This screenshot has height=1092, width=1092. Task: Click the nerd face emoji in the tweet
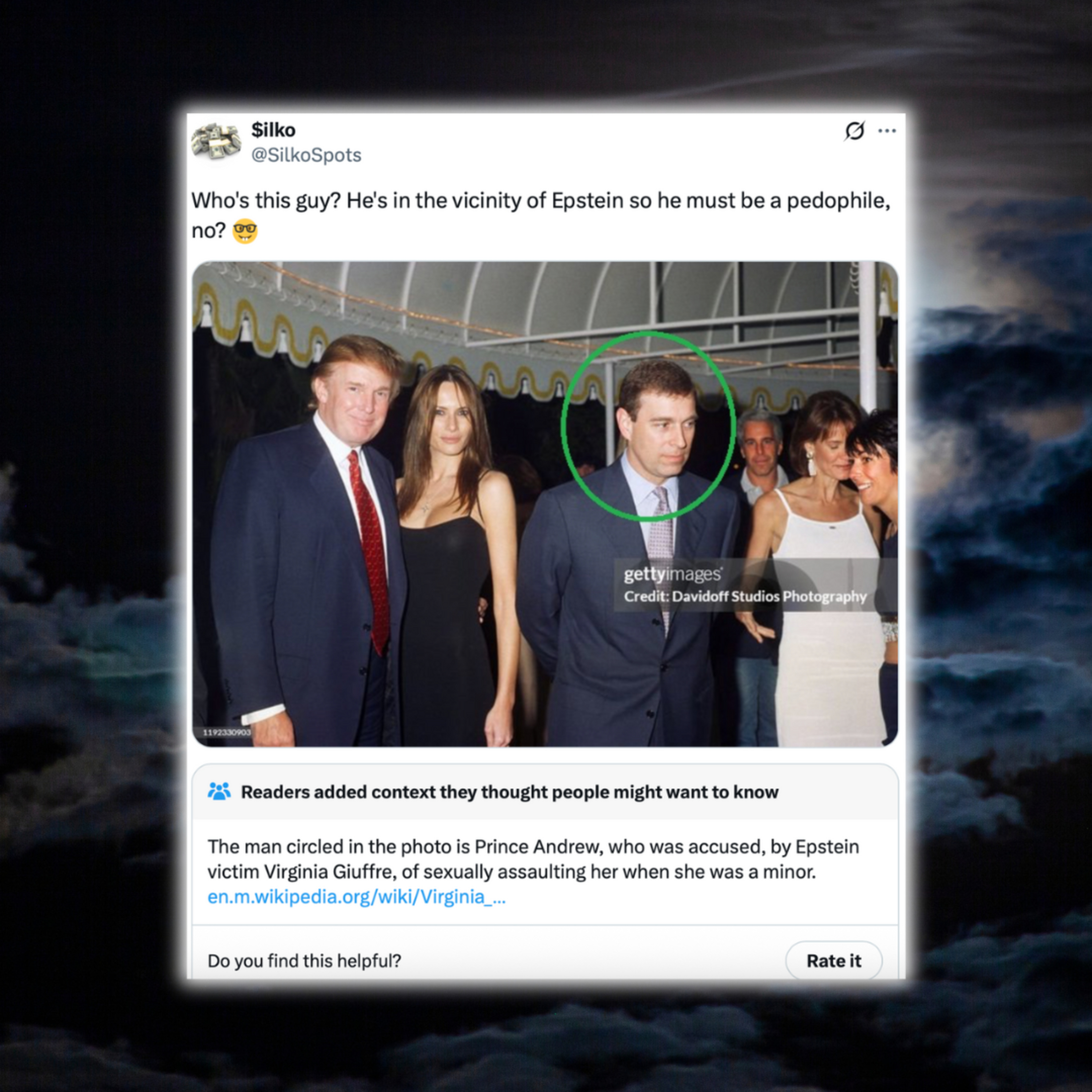(x=245, y=231)
